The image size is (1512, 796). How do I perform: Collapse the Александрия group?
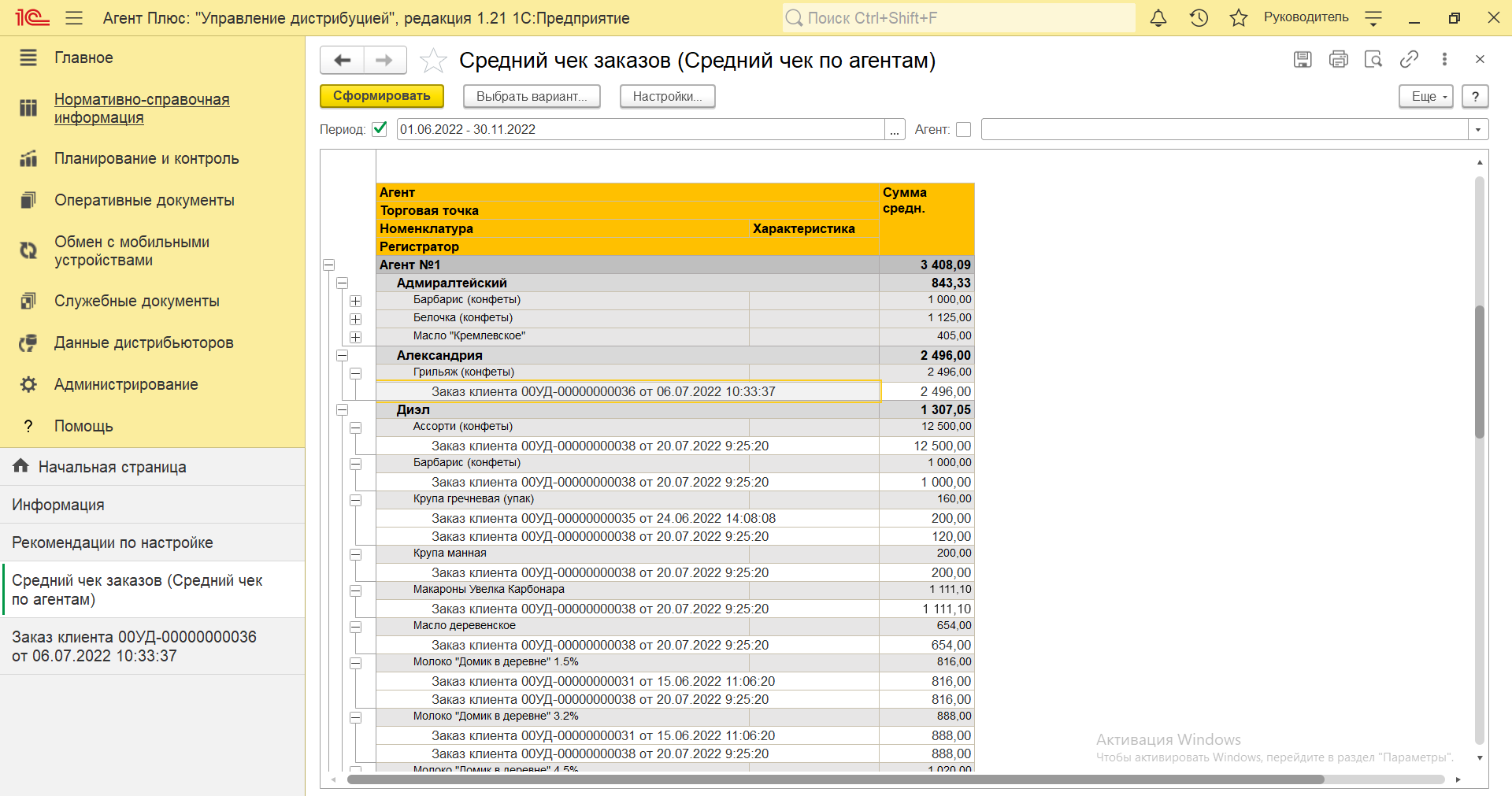tap(343, 355)
